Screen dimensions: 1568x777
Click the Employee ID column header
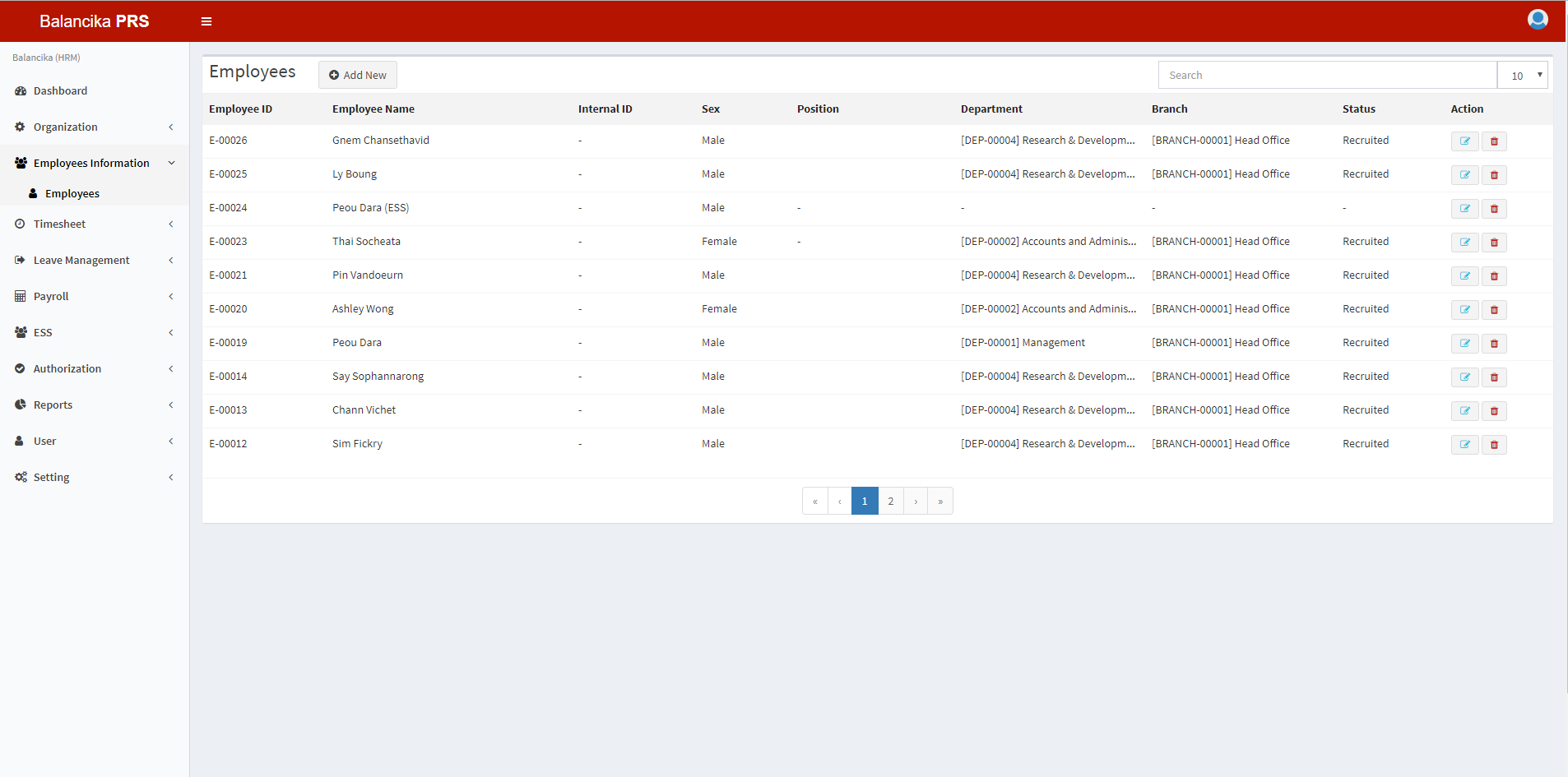tap(240, 109)
